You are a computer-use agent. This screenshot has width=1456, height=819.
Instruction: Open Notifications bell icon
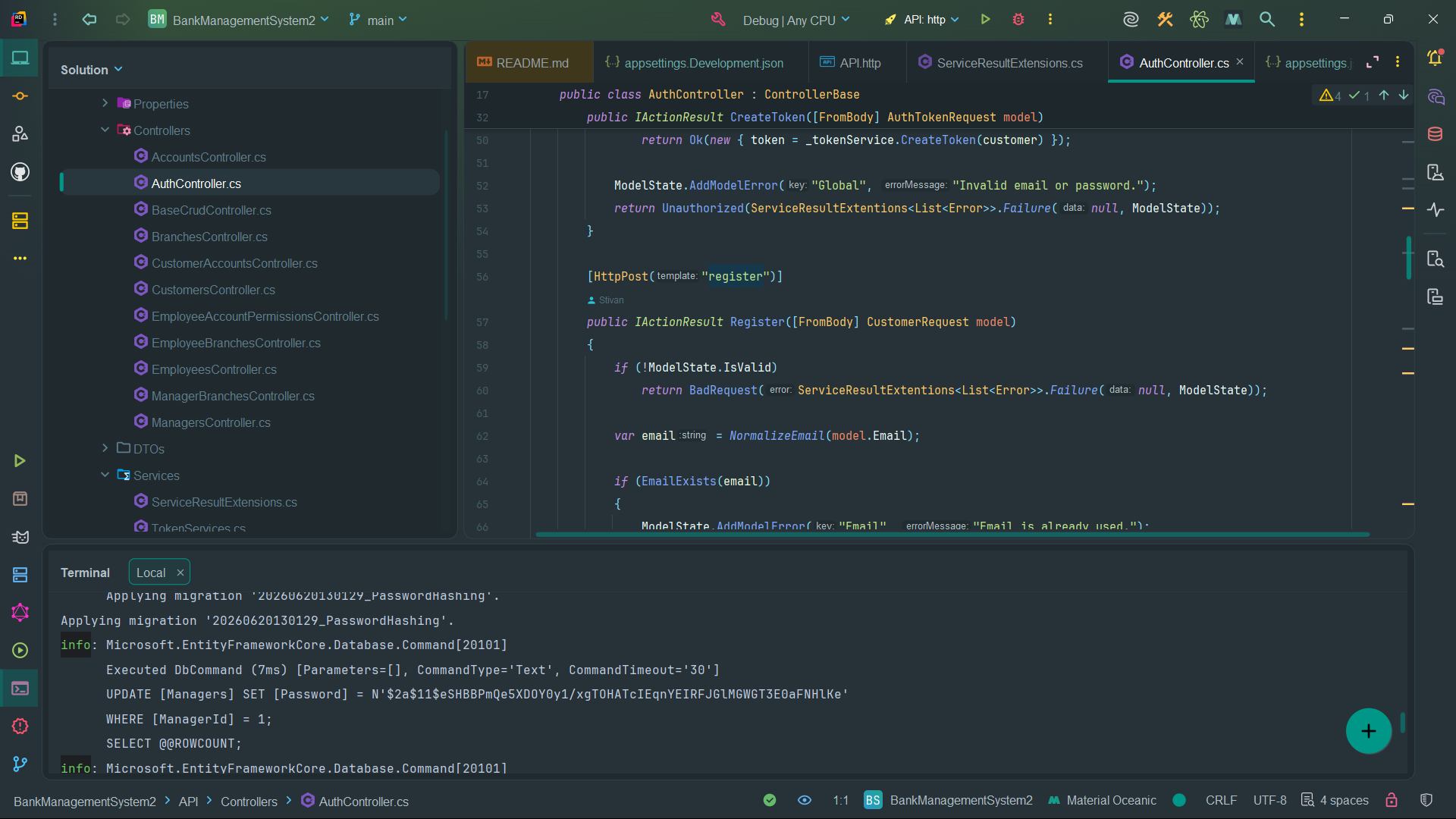point(1435,58)
